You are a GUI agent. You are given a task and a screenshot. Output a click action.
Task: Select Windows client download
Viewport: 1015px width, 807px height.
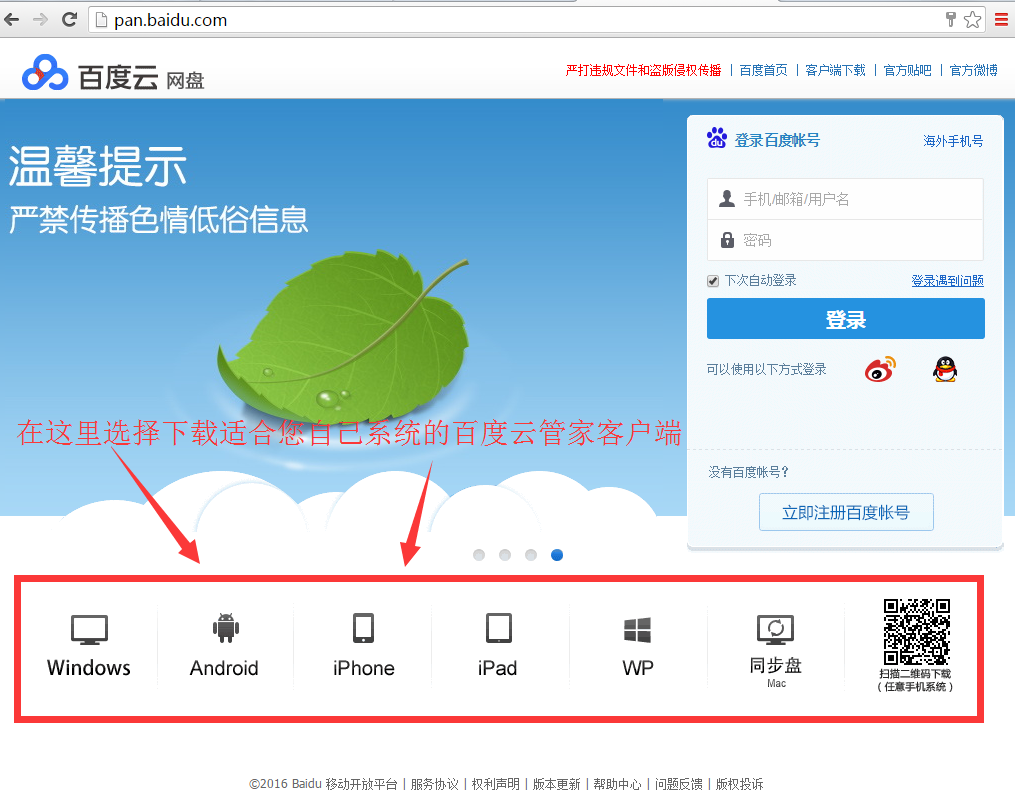pos(89,646)
